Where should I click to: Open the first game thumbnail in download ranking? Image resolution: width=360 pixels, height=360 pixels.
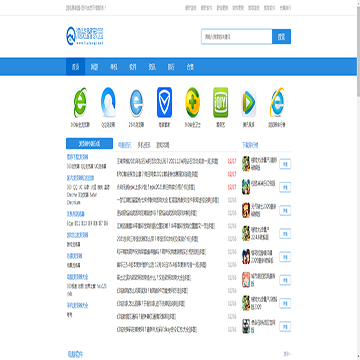click(x=246, y=164)
